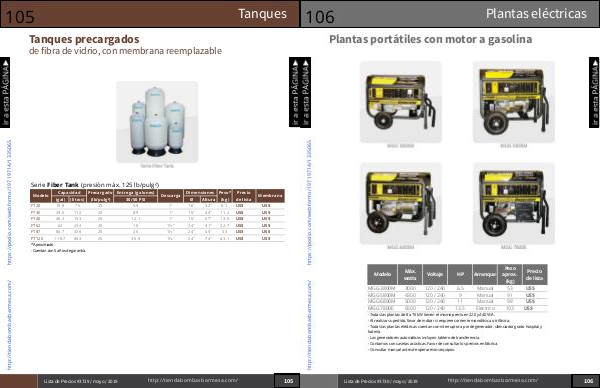Click the '106 Plantas eléctricas' gray header banner
This screenshot has width=600, height=388.
(450, 14)
